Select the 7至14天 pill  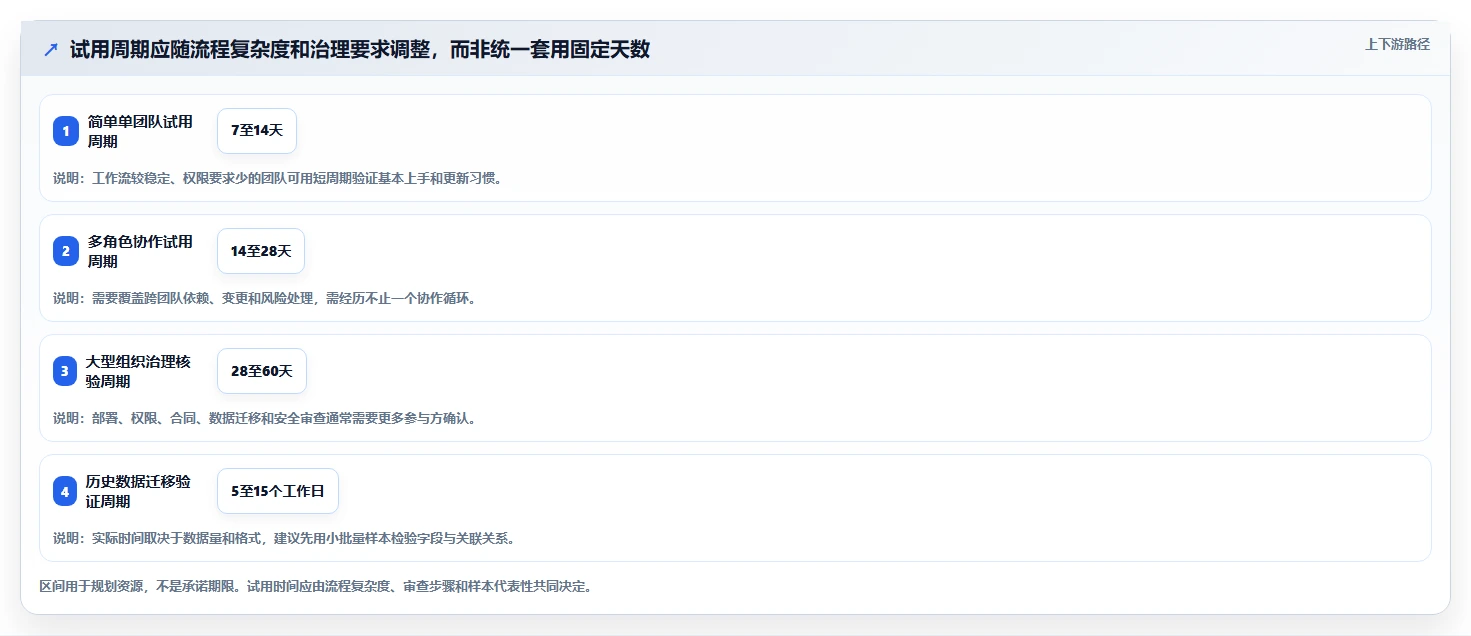(257, 131)
